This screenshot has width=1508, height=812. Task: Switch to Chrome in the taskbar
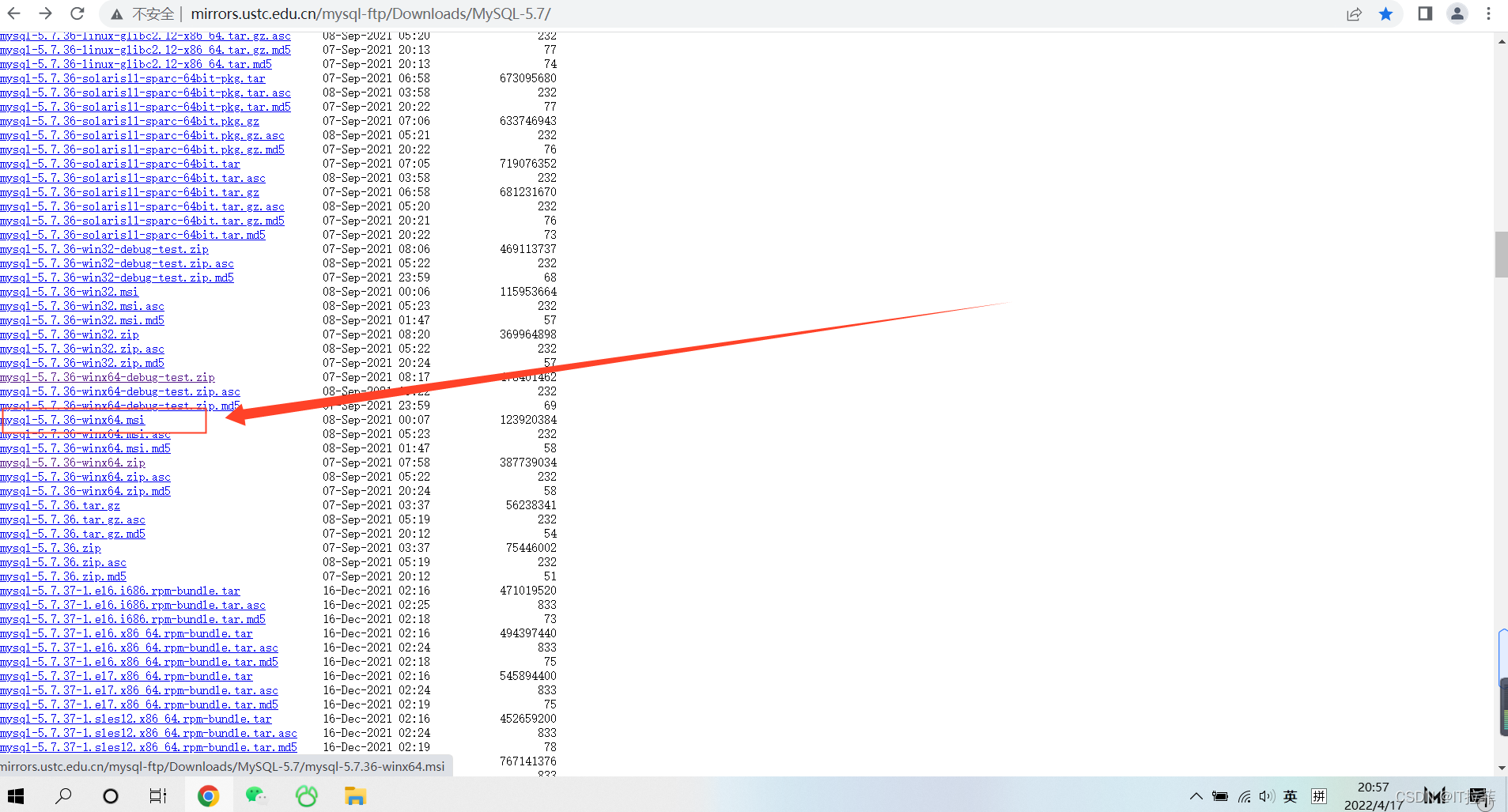point(208,795)
